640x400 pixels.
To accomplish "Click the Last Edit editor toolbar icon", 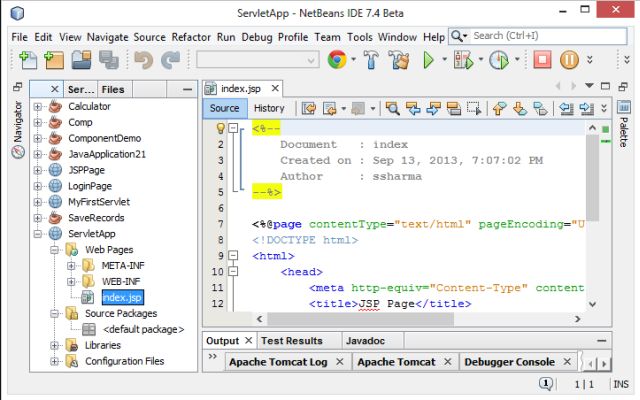I will coord(309,108).
